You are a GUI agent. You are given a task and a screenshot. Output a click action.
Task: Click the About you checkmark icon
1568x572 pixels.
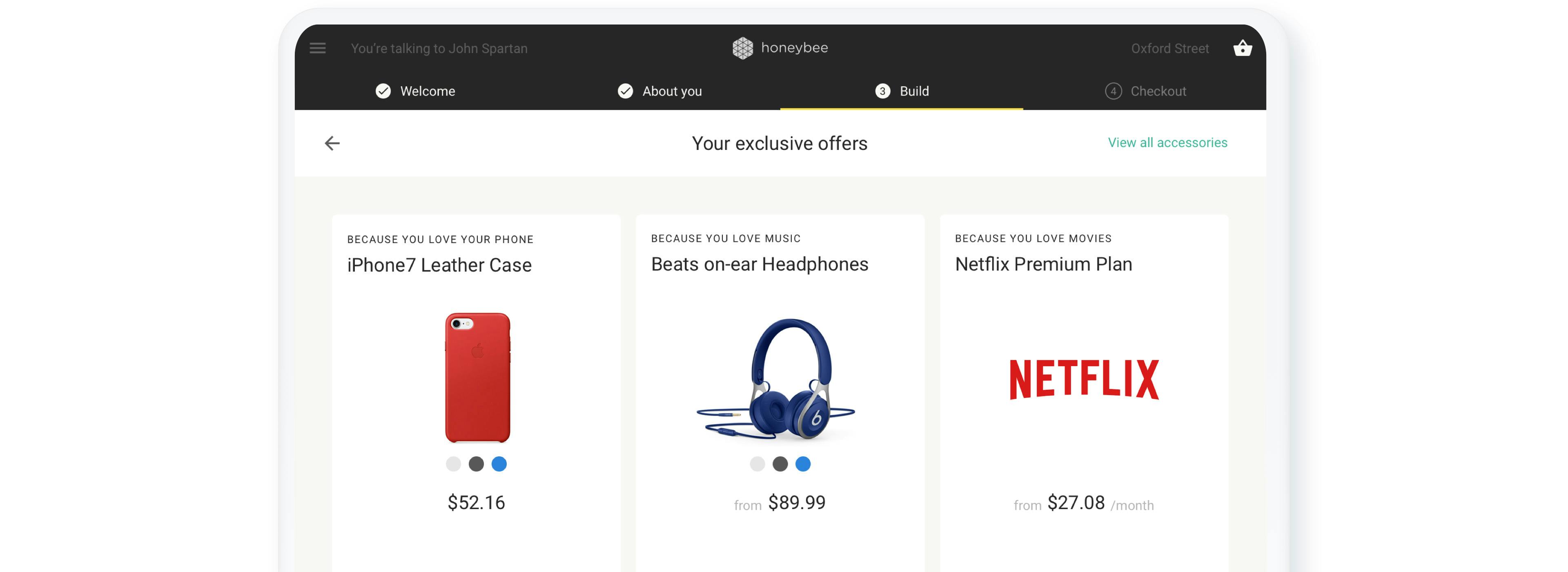[x=625, y=92]
